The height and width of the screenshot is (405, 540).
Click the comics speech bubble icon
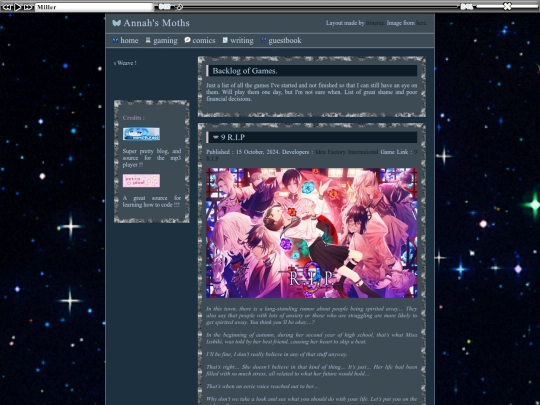187,40
